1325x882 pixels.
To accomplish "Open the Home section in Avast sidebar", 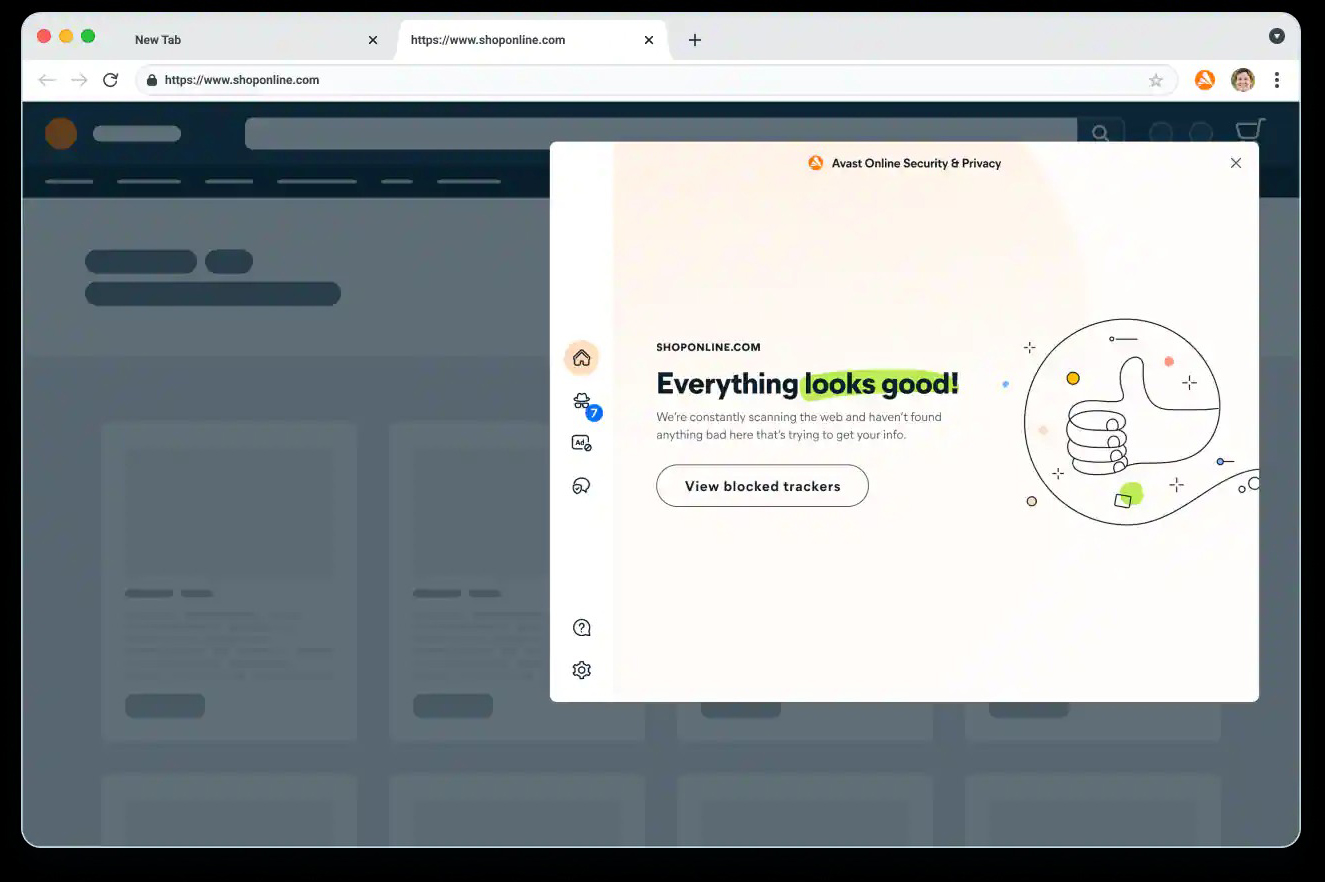I will tap(581, 358).
